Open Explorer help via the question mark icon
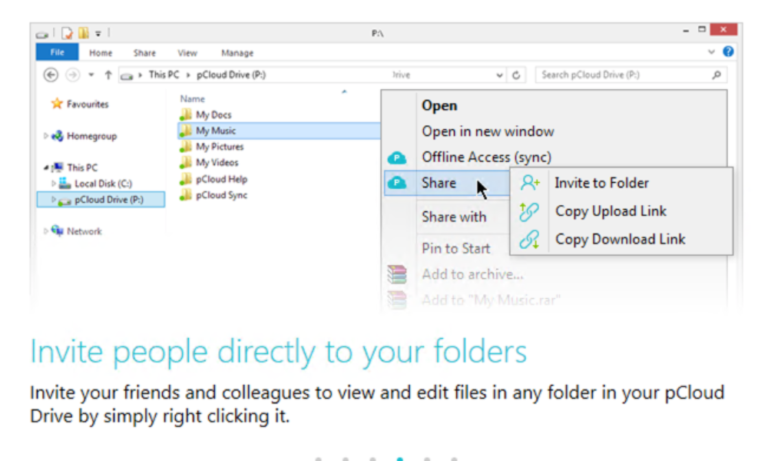This screenshot has width=768, height=461. tap(728, 51)
